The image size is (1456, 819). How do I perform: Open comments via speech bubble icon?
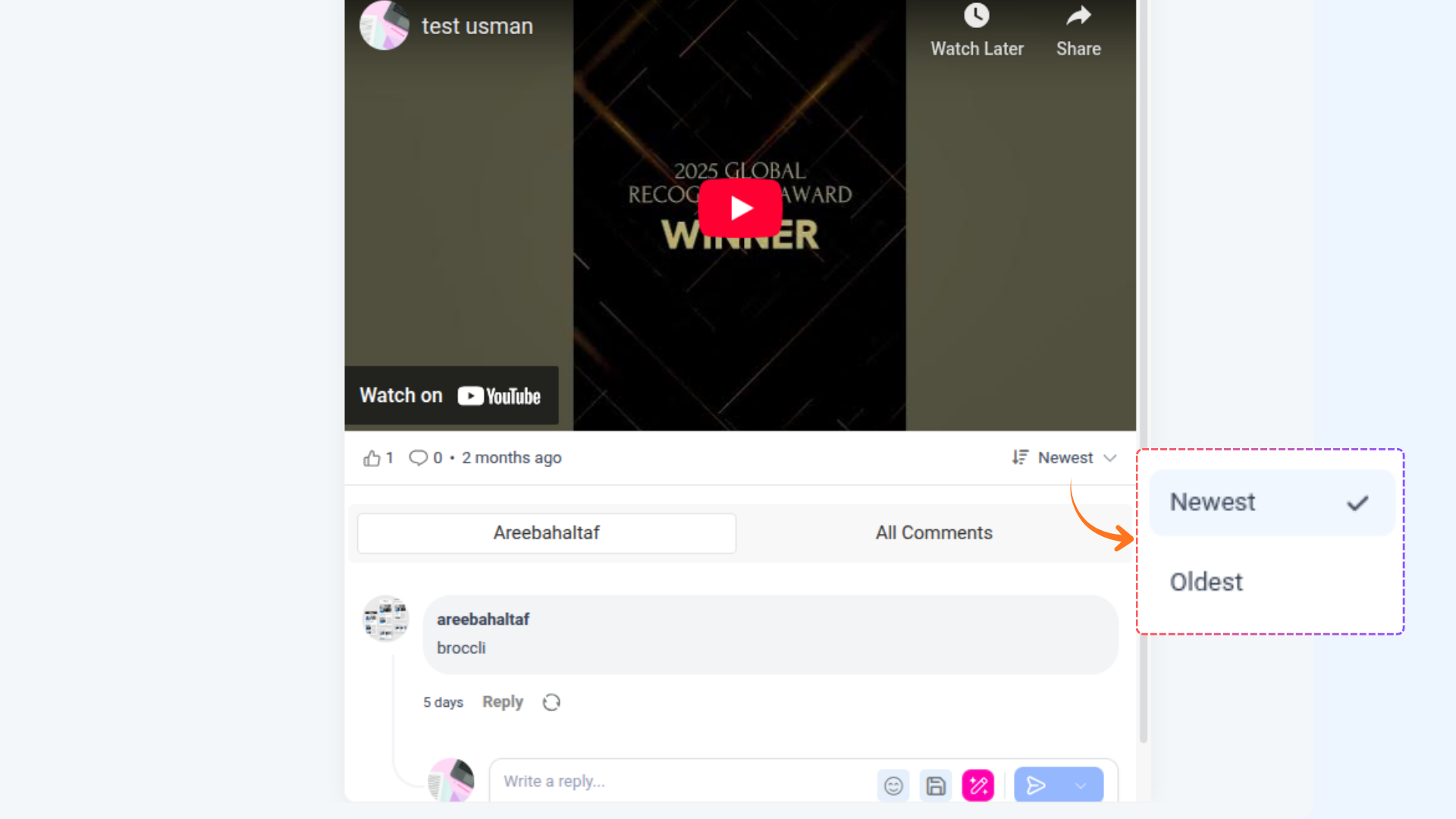[x=418, y=458]
